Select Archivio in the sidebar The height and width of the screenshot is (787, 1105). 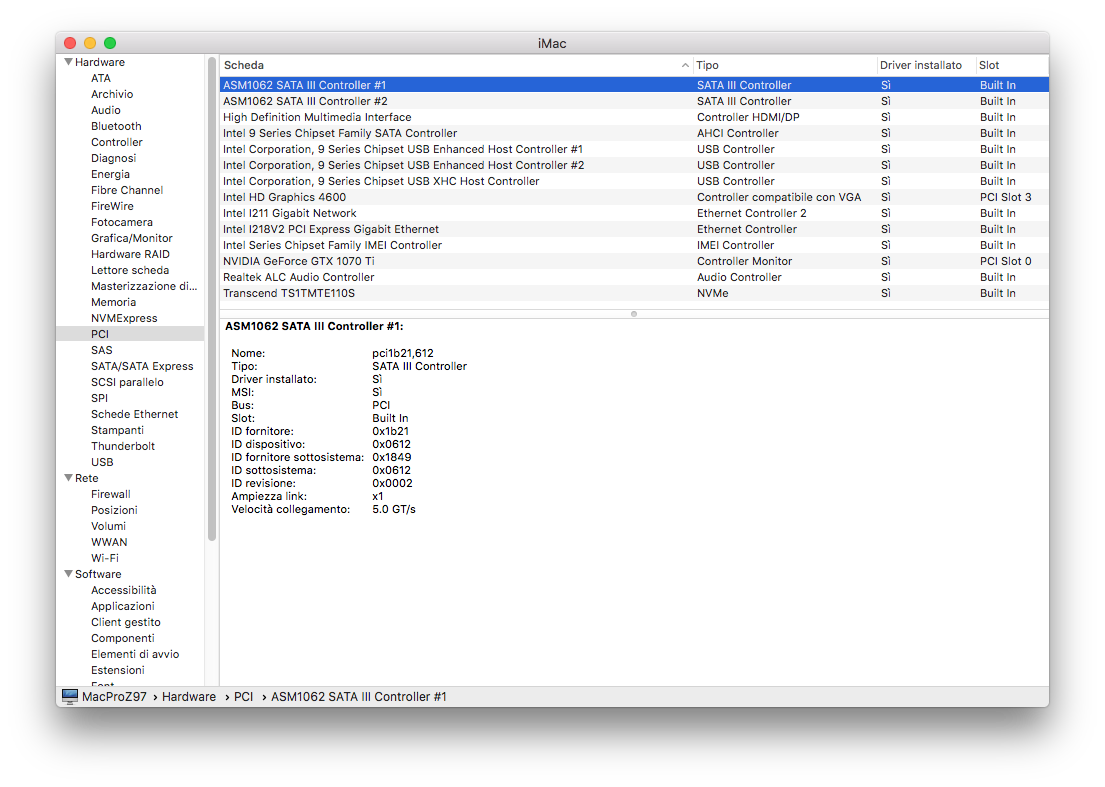tap(112, 94)
